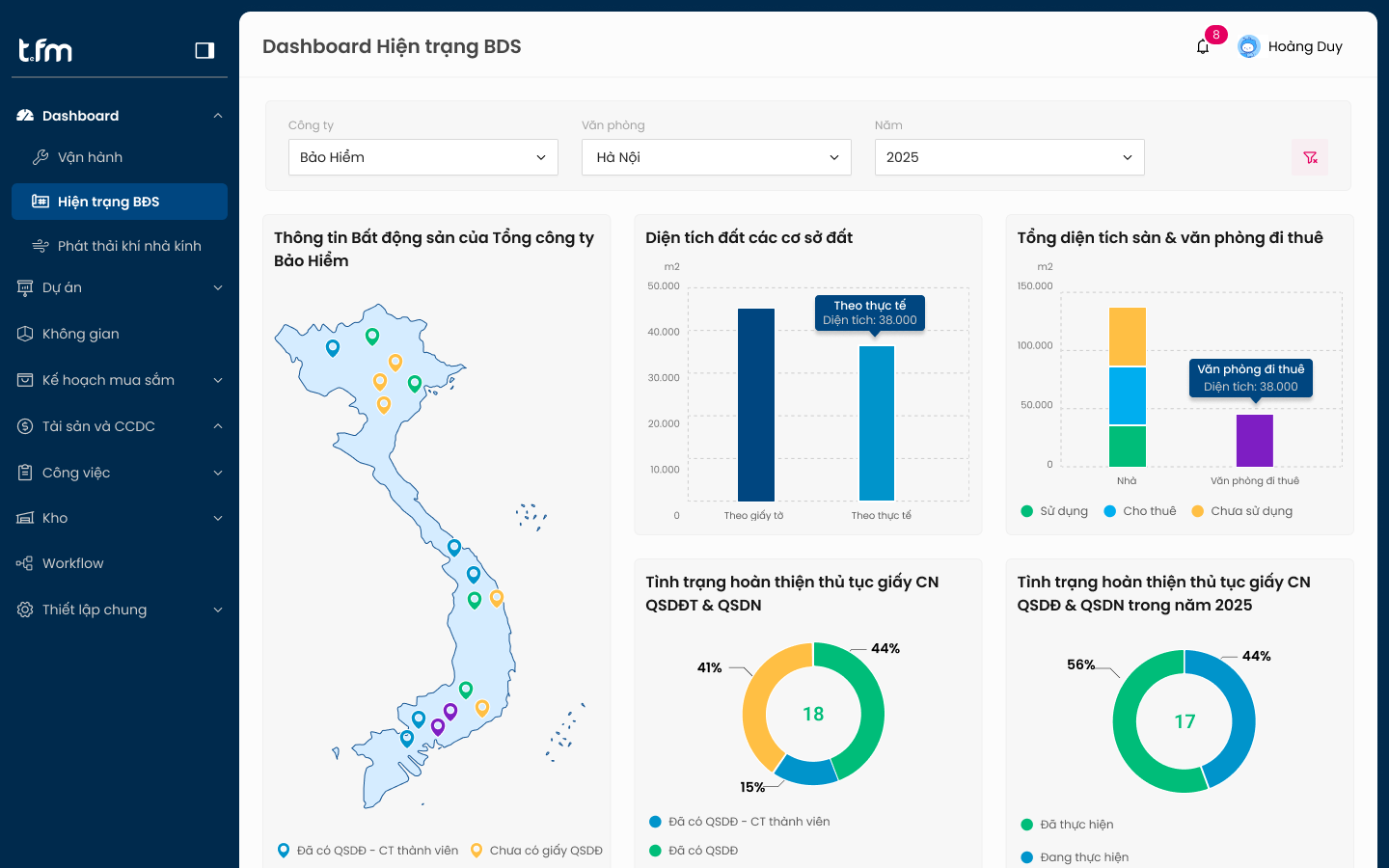Viewport: 1389px width, 868px height.
Task: Open the Văn phòng dropdown showing Hà Nội
Action: [717, 157]
